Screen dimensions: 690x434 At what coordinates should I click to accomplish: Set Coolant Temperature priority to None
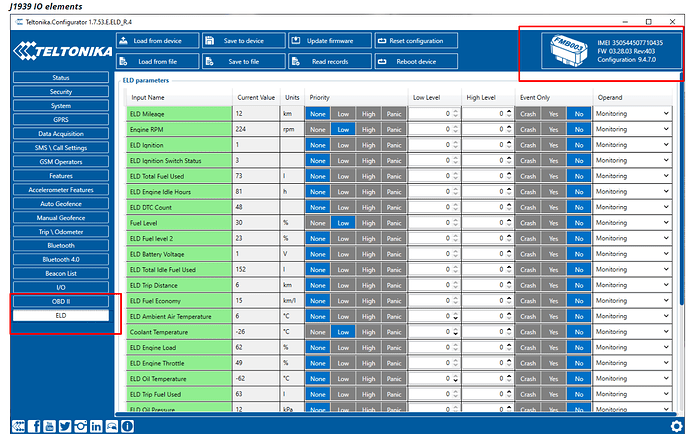(318, 332)
